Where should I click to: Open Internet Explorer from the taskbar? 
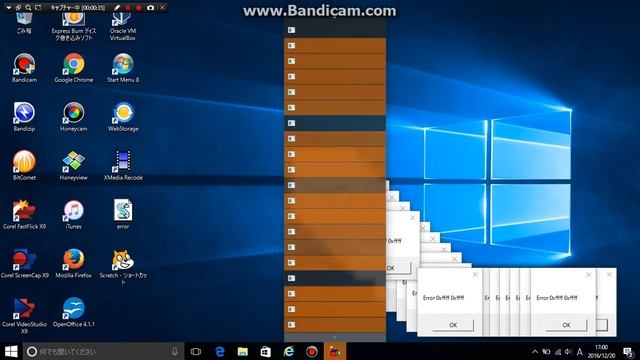click(289, 351)
